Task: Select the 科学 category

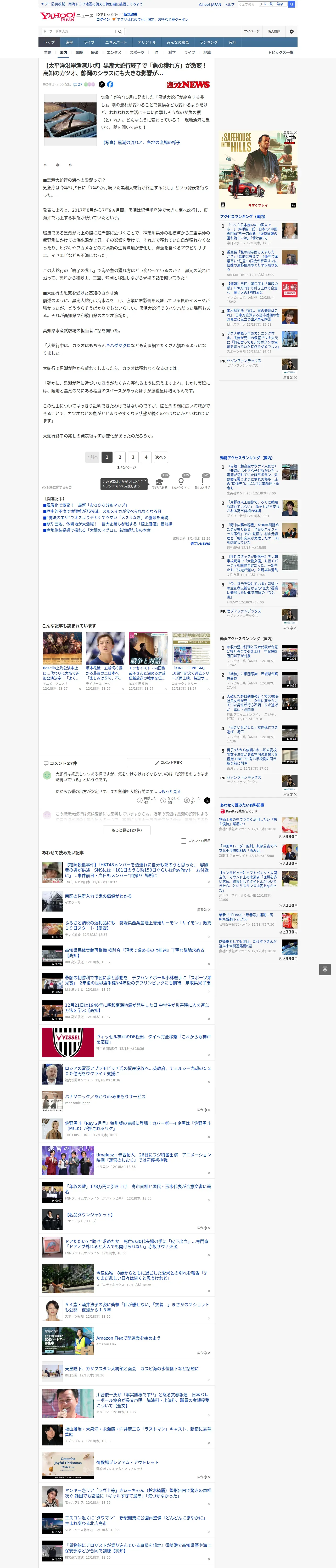Action: [172, 52]
